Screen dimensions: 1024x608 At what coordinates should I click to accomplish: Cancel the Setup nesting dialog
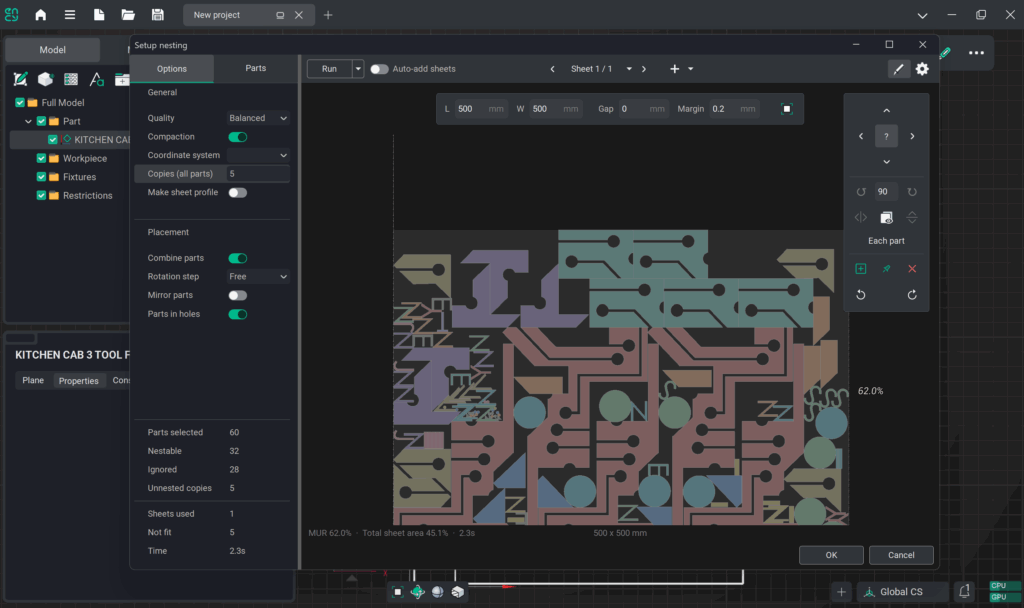coord(901,555)
